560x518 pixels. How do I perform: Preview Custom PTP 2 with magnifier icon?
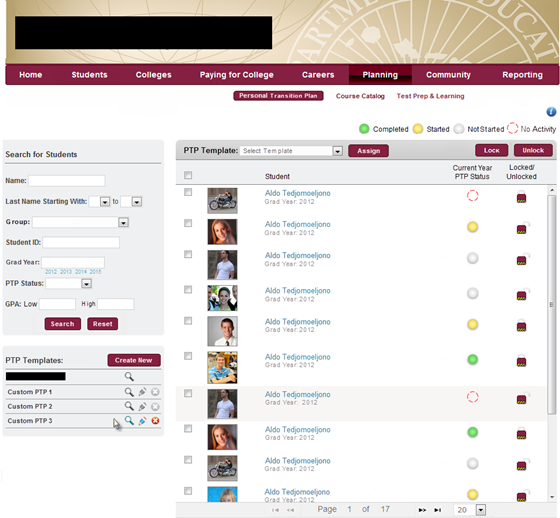pyautogui.click(x=129, y=406)
